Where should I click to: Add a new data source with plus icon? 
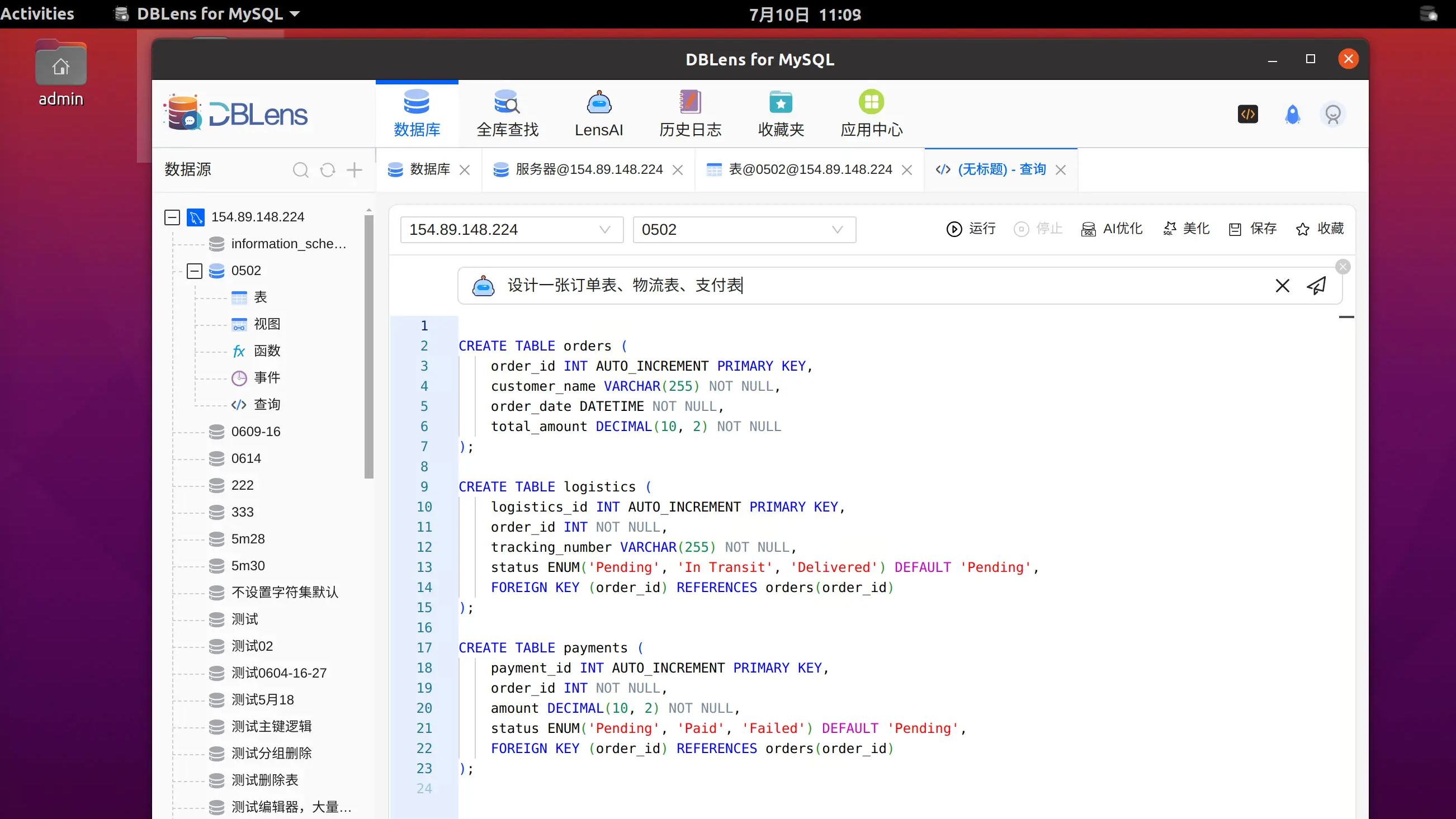click(354, 169)
